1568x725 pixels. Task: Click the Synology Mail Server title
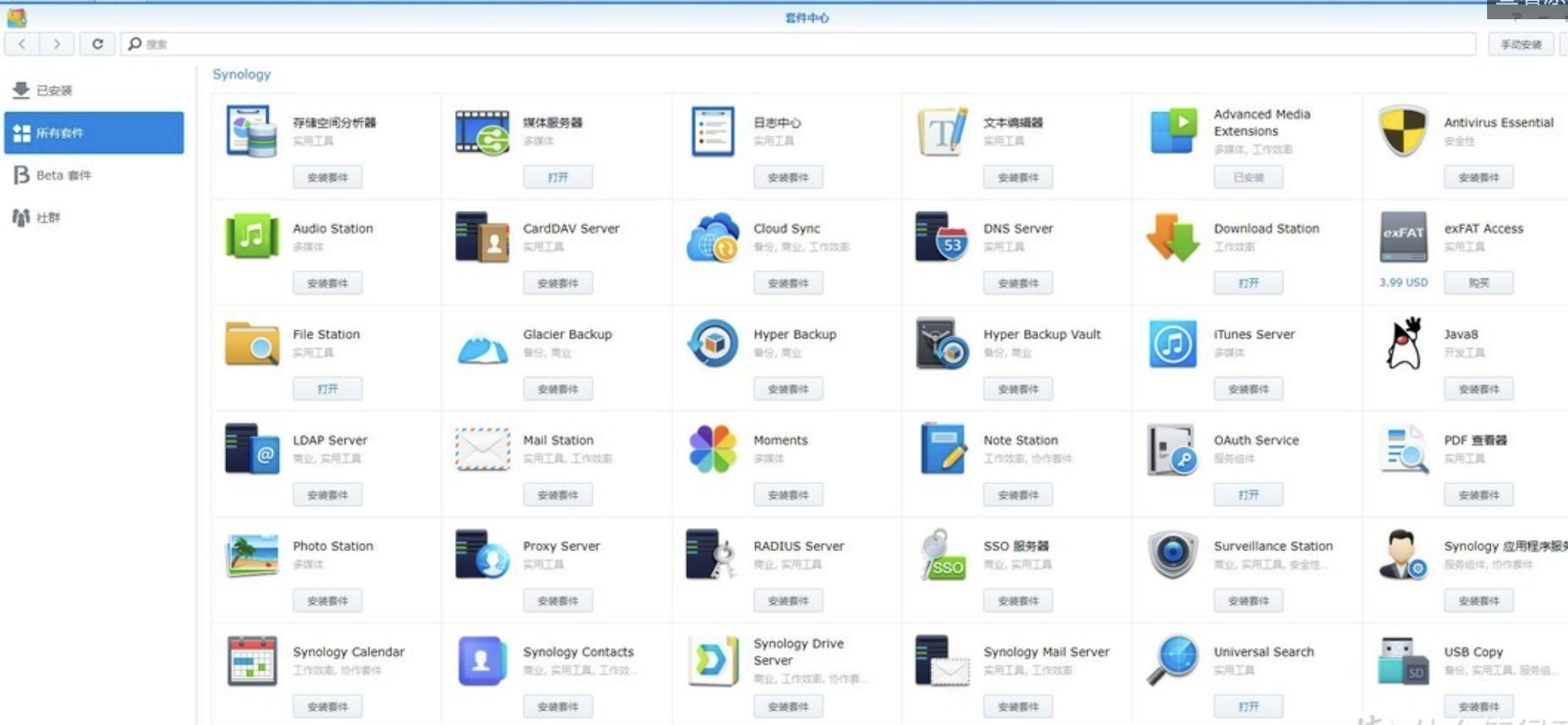coord(1046,652)
